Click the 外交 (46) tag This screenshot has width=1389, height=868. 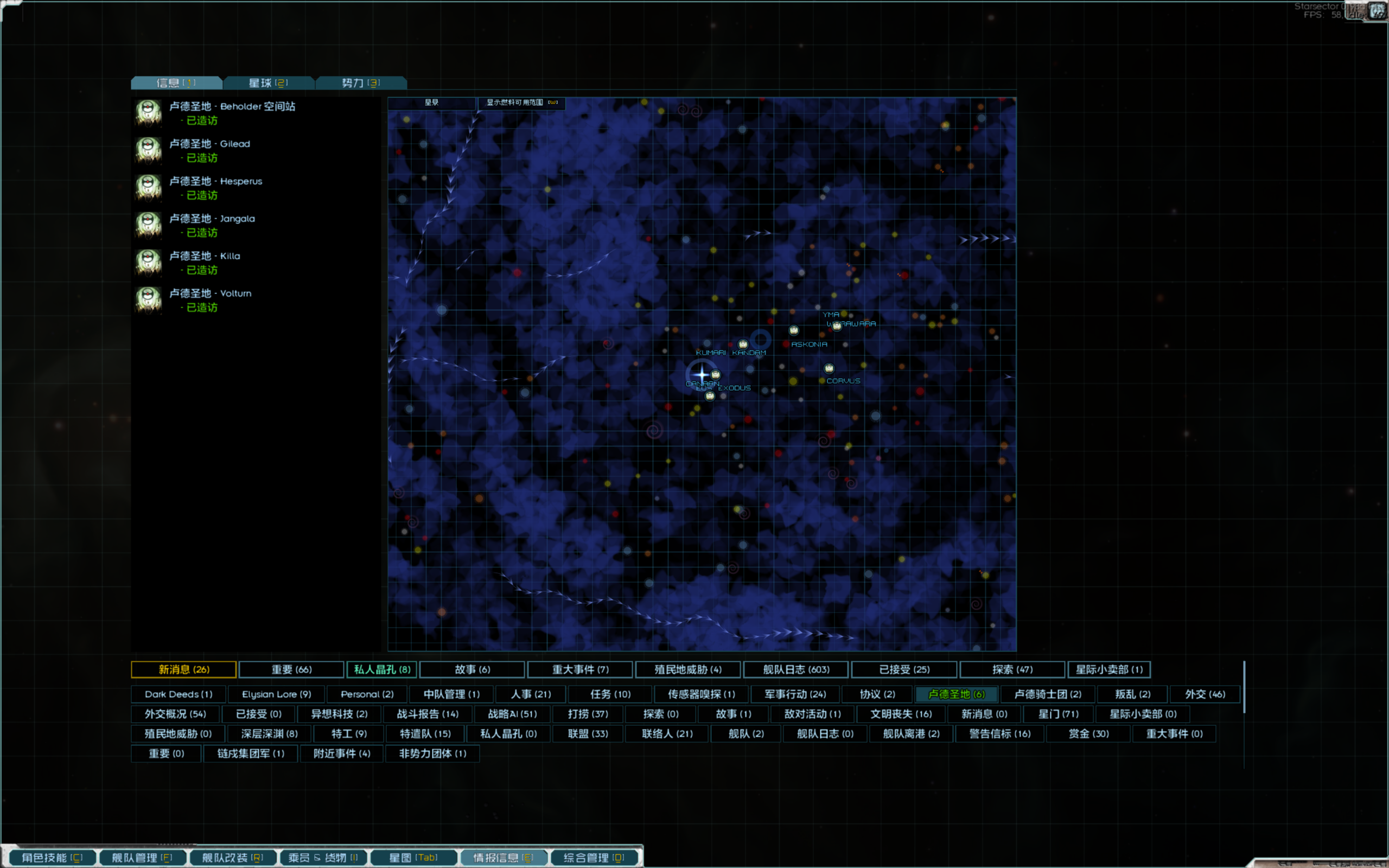(x=1205, y=694)
